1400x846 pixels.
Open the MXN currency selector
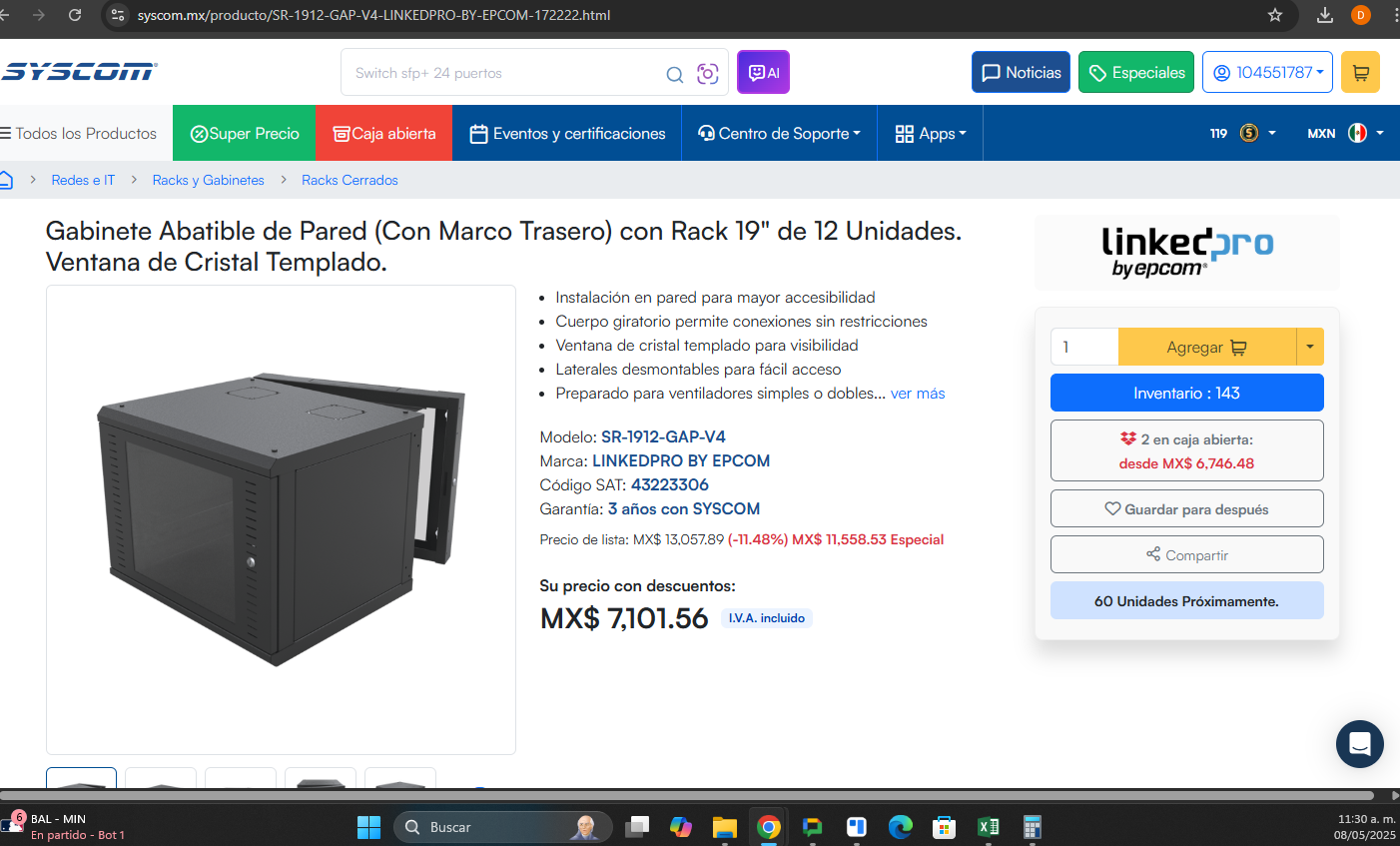(x=1345, y=133)
